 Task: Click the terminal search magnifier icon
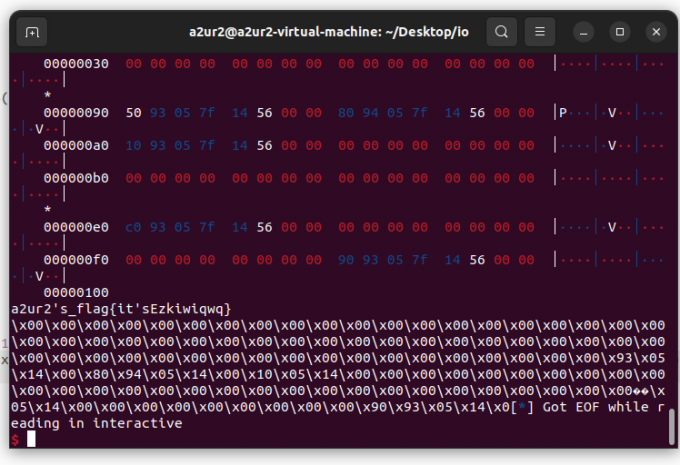[502, 32]
